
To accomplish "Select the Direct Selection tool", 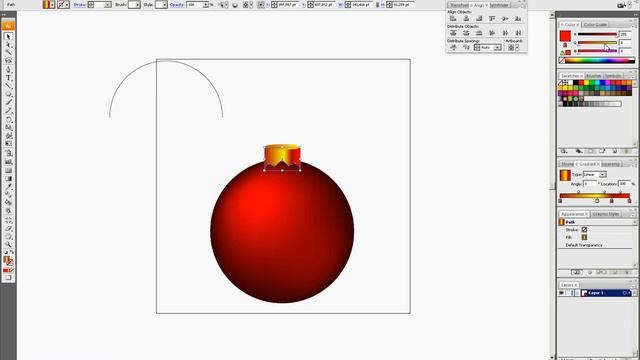I will (x=8, y=44).
